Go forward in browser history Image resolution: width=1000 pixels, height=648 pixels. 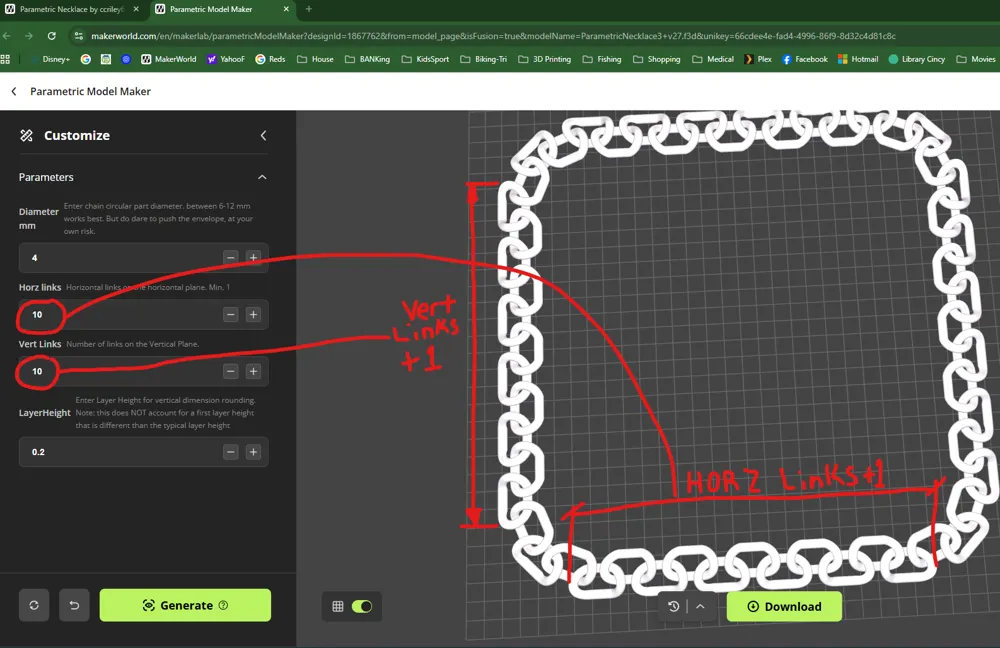click(29, 36)
